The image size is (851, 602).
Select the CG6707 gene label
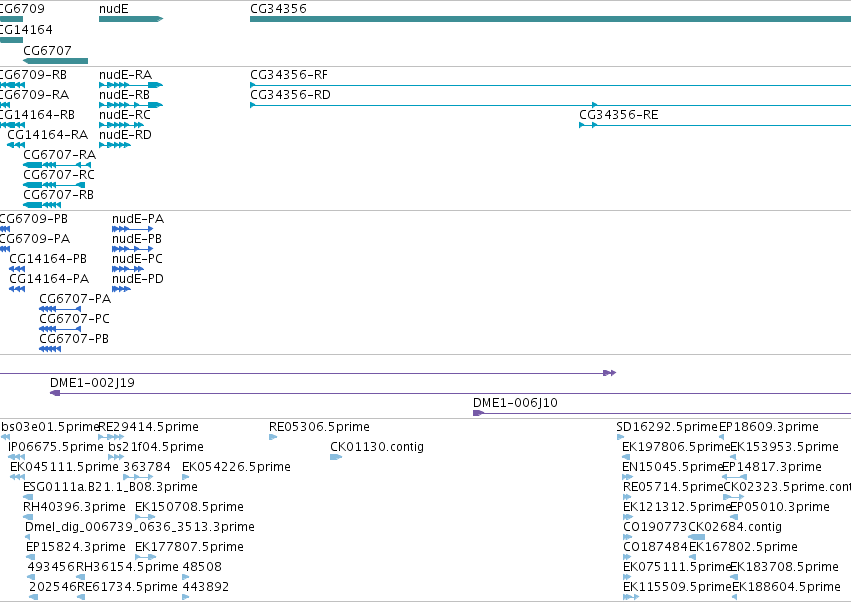click(47, 50)
